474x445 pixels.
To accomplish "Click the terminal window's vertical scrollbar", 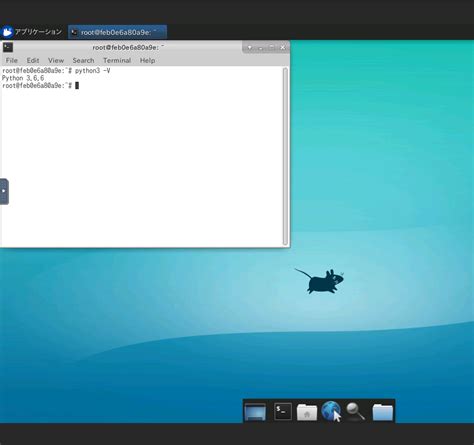I will coord(285,156).
